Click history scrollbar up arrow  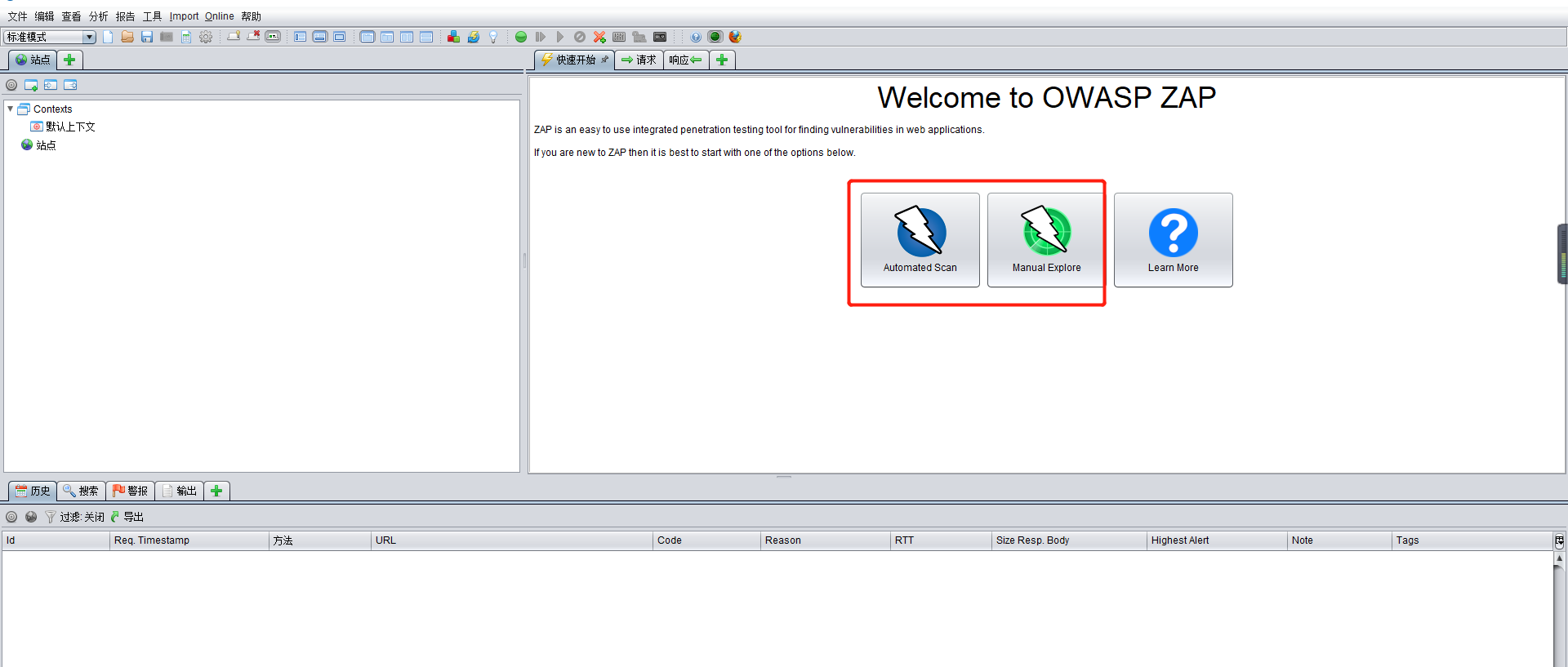click(x=1559, y=558)
